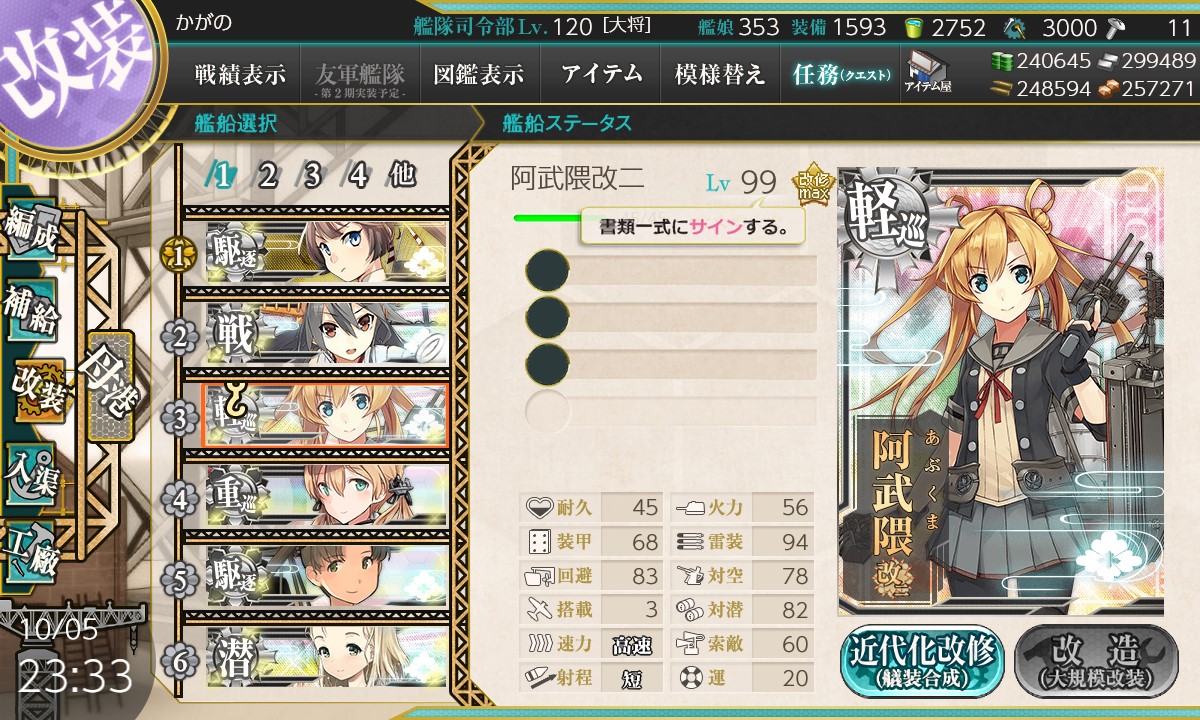Select the third empty equipment slot
Image resolution: width=1200 pixels, height=720 pixels.
[671, 362]
